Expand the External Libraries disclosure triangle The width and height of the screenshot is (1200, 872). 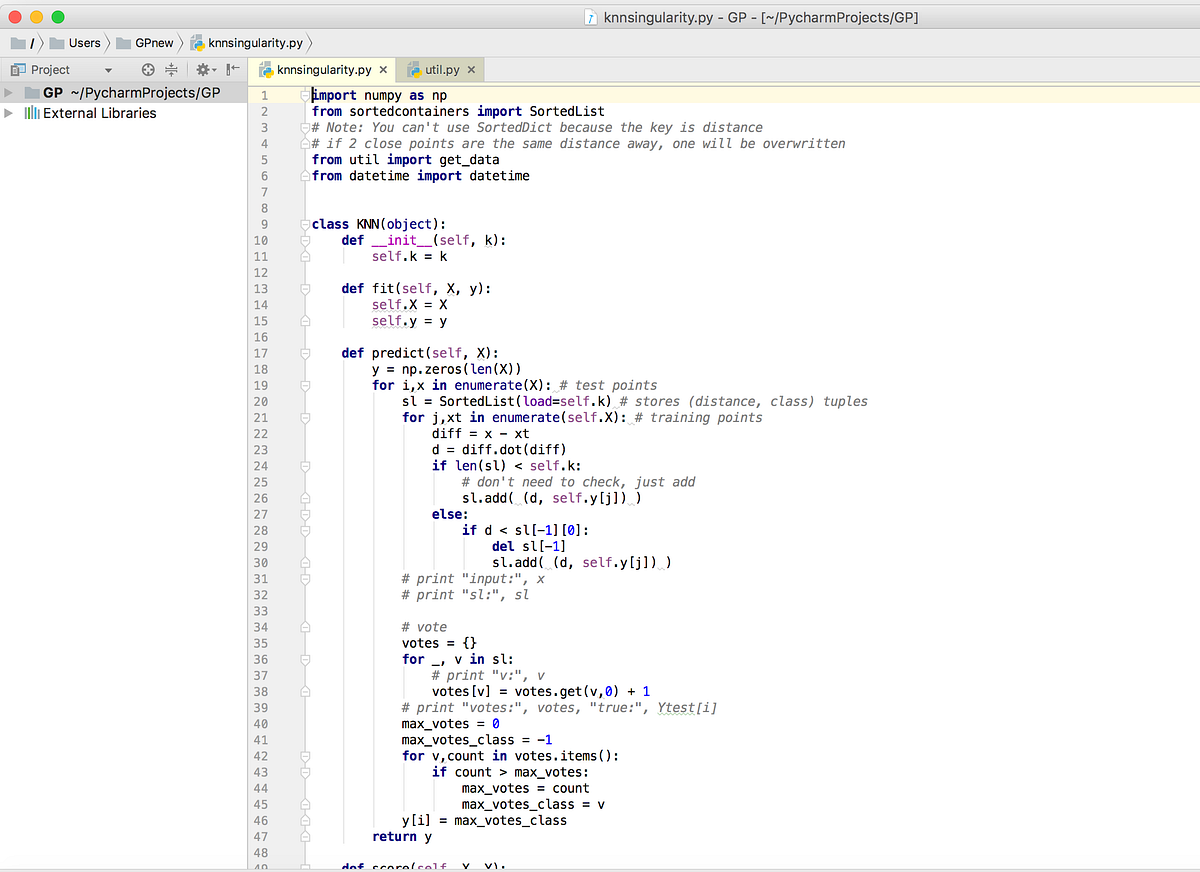click(10, 113)
